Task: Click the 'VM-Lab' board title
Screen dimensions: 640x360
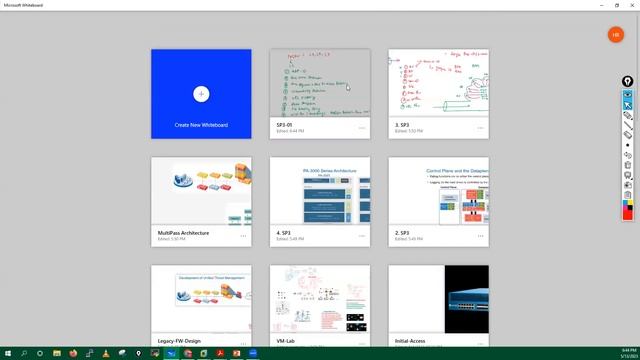Action: point(285,341)
